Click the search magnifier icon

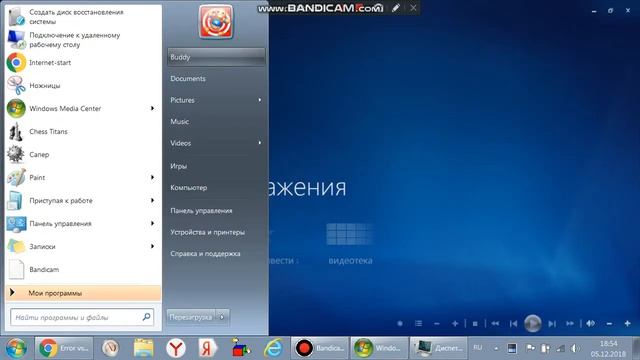pyautogui.click(x=146, y=317)
